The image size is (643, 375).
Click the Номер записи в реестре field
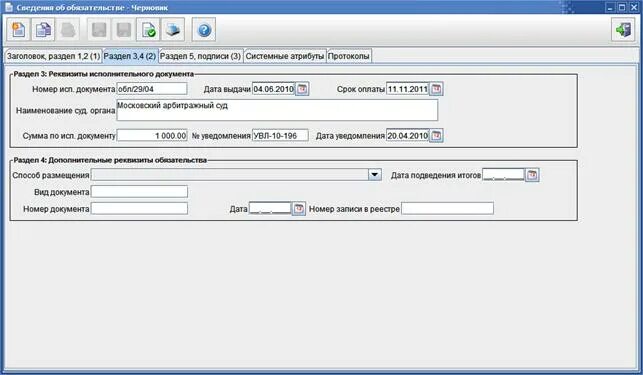tap(447, 208)
